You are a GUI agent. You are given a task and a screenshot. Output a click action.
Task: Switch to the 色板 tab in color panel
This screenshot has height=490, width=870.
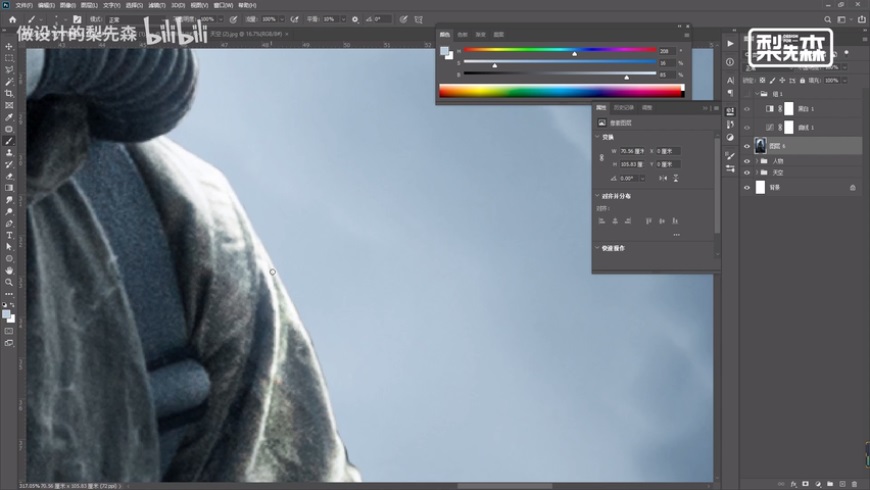[x=462, y=34]
